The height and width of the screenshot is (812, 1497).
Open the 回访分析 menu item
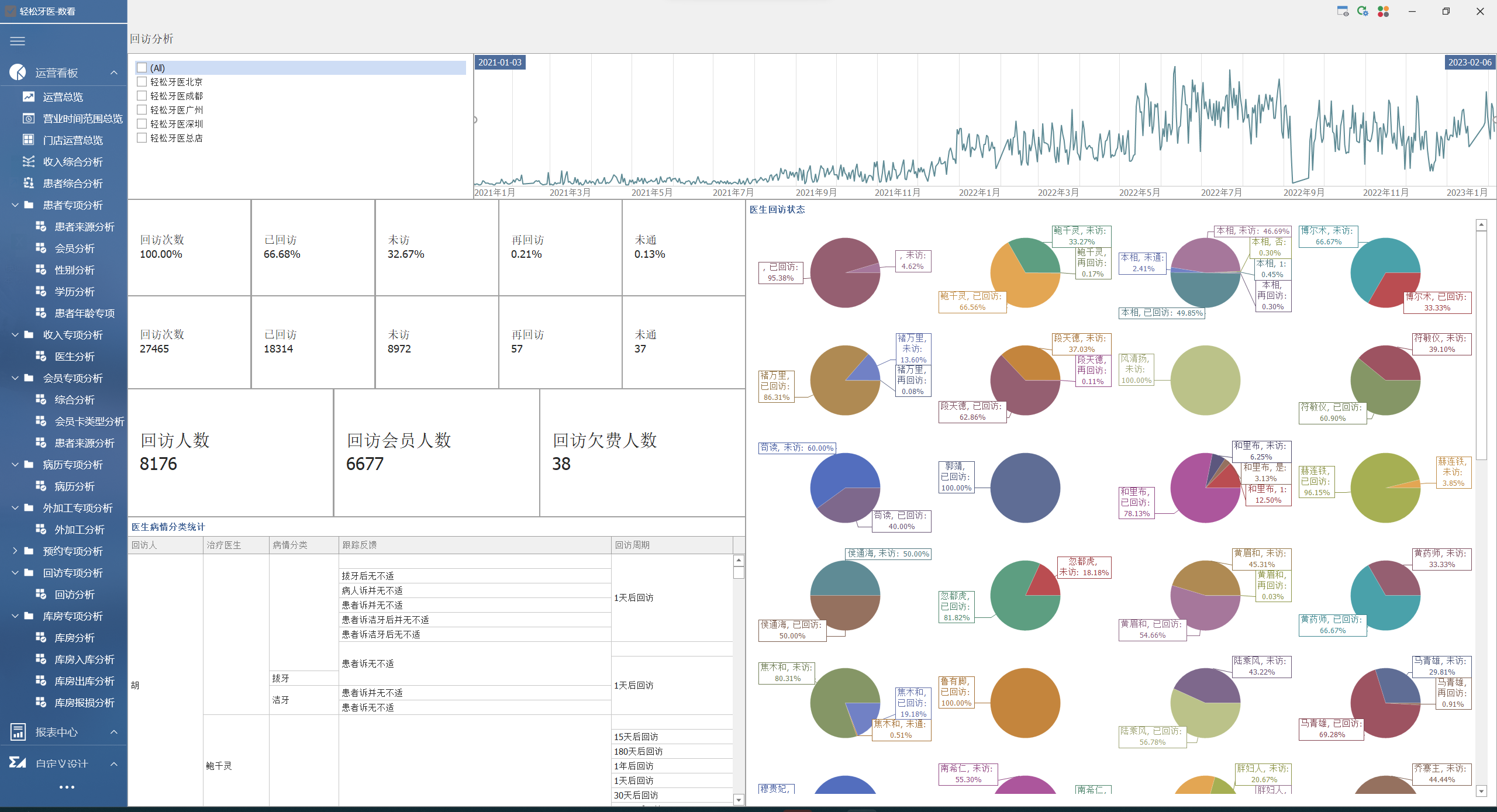[74, 595]
